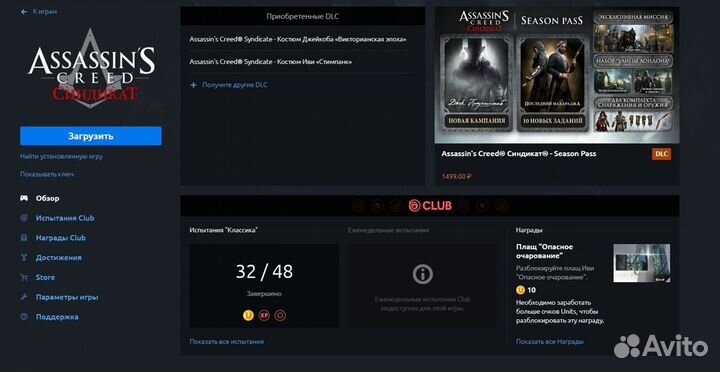Open Показать все испытания link

(x=226, y=342)
